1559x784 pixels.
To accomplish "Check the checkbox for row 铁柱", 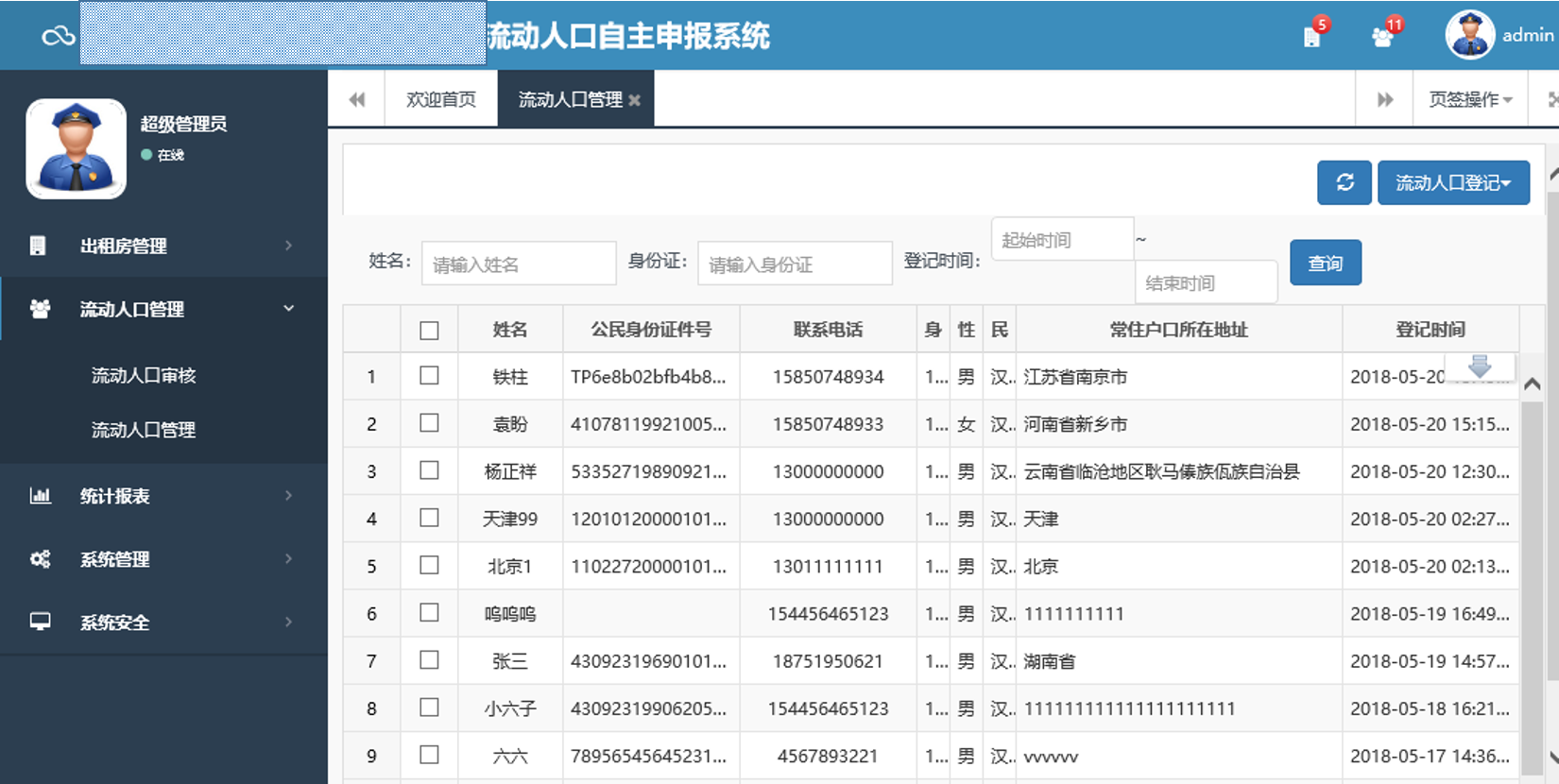I will click(429, 376).
